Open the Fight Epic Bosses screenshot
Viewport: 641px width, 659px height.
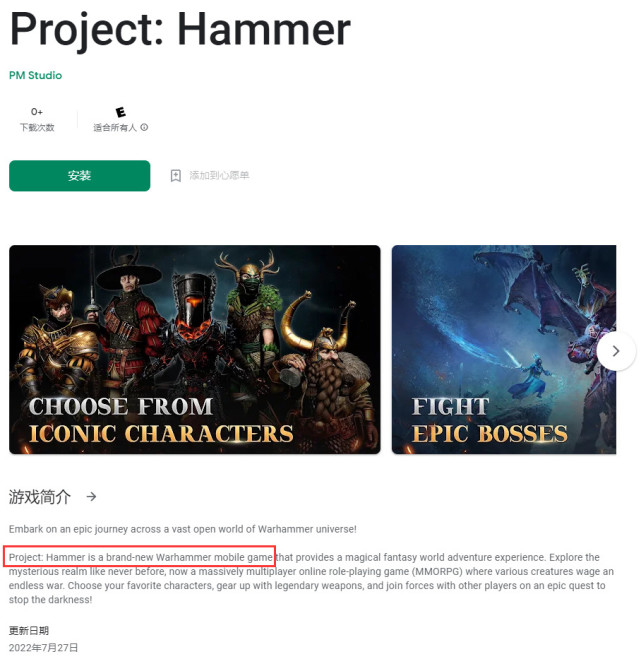(504, 349)
